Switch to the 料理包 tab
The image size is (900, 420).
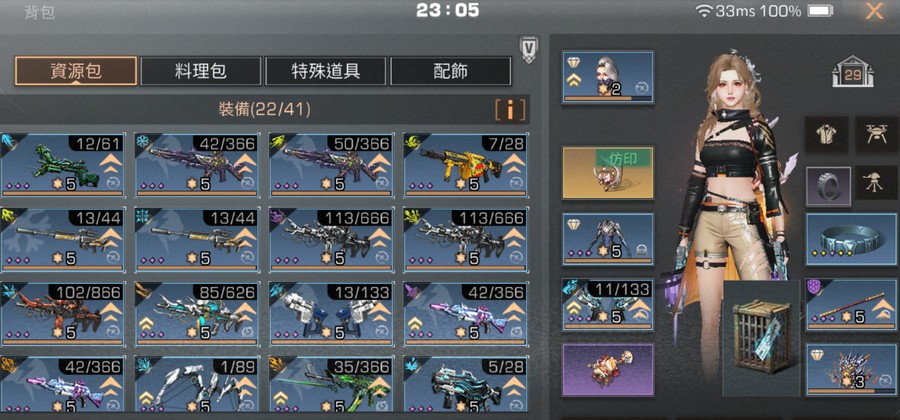point(201,71)
